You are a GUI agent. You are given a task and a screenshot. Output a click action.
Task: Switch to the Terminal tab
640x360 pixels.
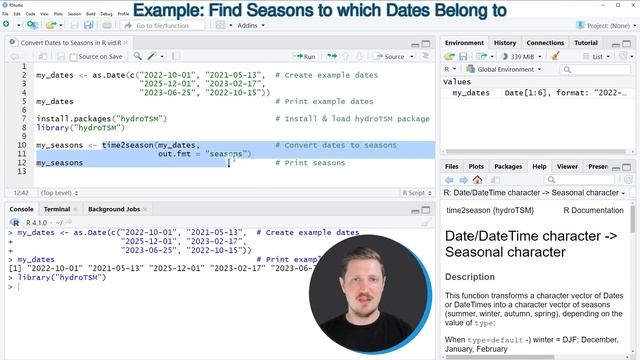click(57, 209)
